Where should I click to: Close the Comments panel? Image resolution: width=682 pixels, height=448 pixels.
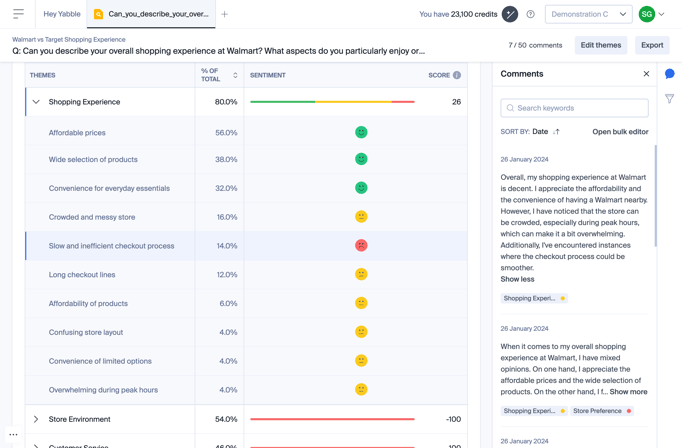click(x=646, y=74)
